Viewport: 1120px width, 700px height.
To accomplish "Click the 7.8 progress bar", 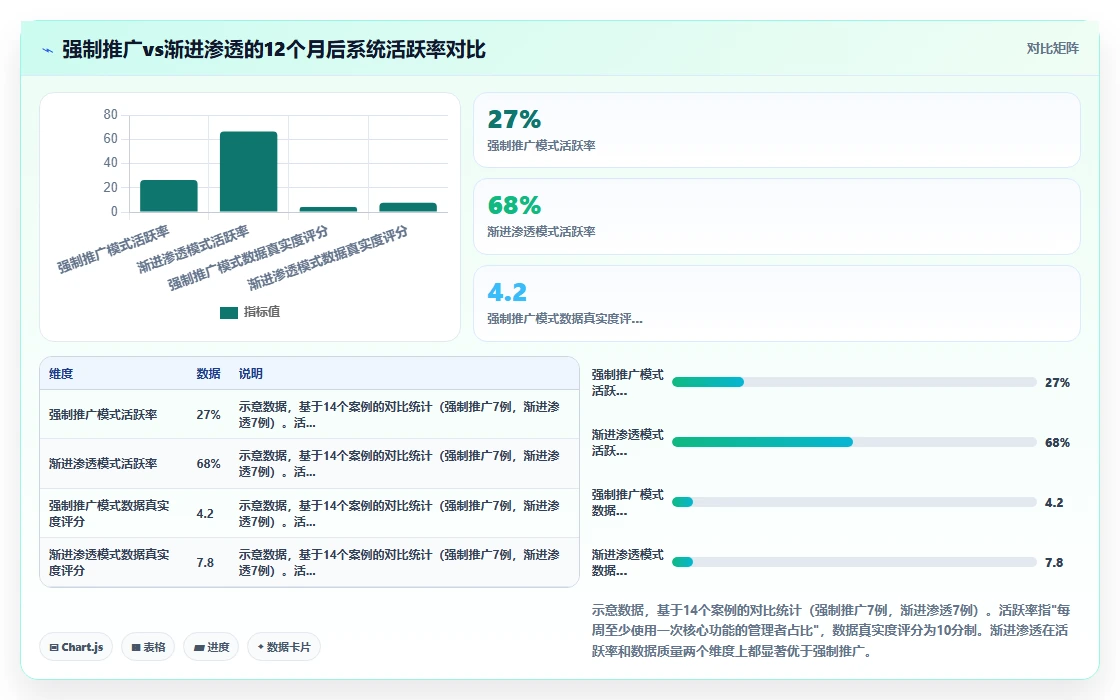I will (854, 562).
